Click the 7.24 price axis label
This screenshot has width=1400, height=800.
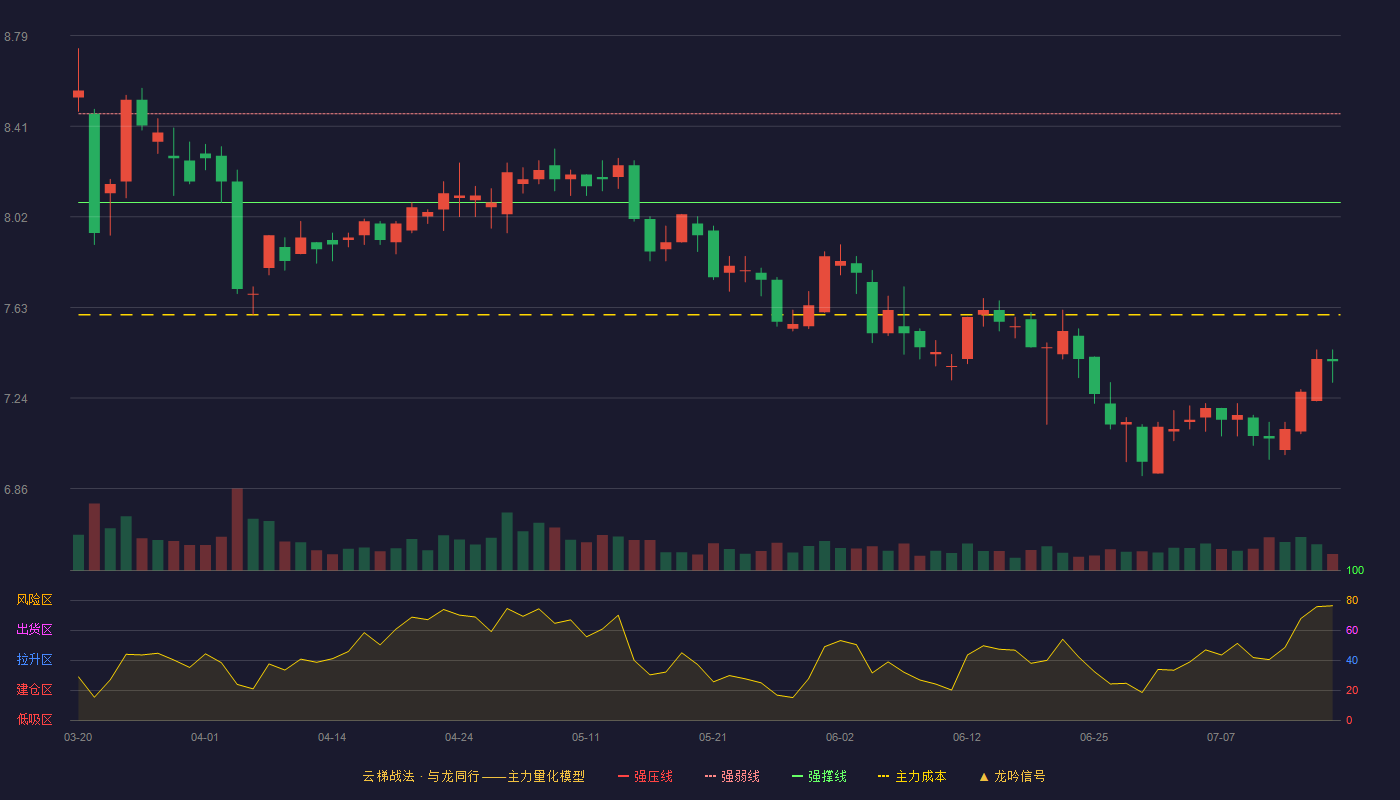[16, 399]
